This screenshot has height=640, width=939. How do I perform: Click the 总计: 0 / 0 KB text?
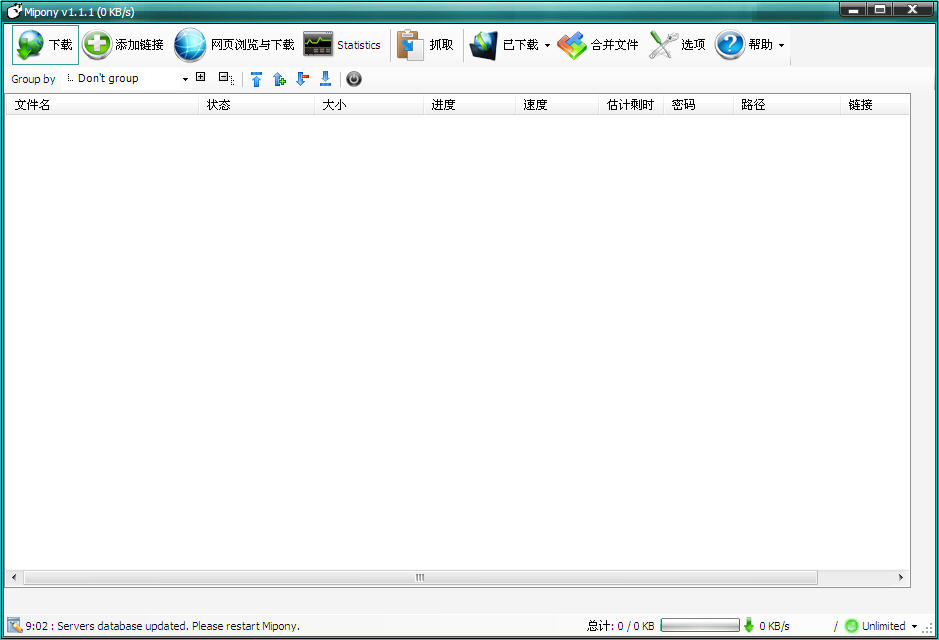point(620,626)
